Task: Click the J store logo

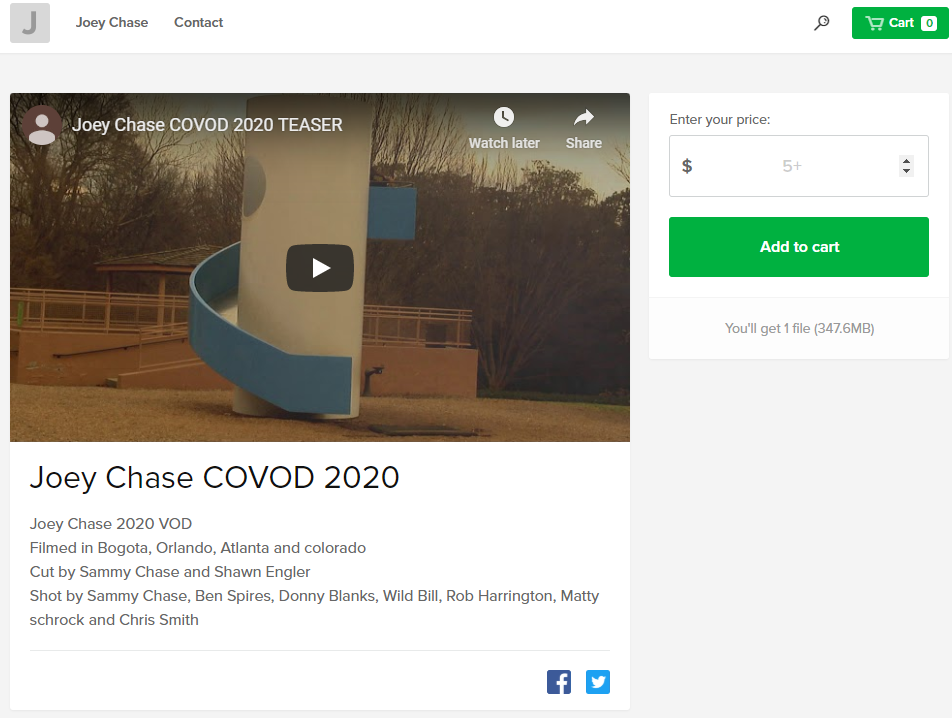Action: point(30,23)
